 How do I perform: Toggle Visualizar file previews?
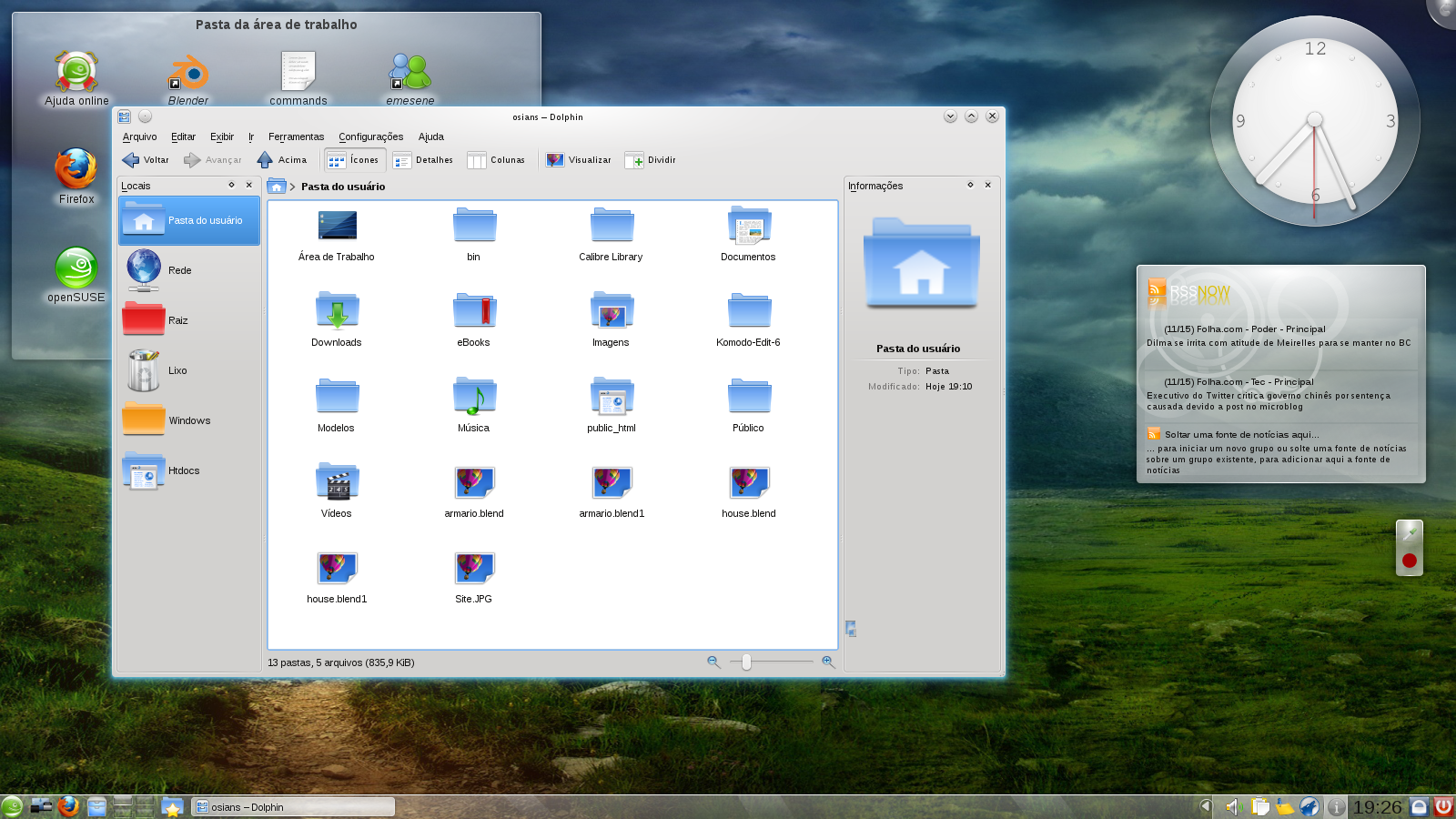pos(579,160)
